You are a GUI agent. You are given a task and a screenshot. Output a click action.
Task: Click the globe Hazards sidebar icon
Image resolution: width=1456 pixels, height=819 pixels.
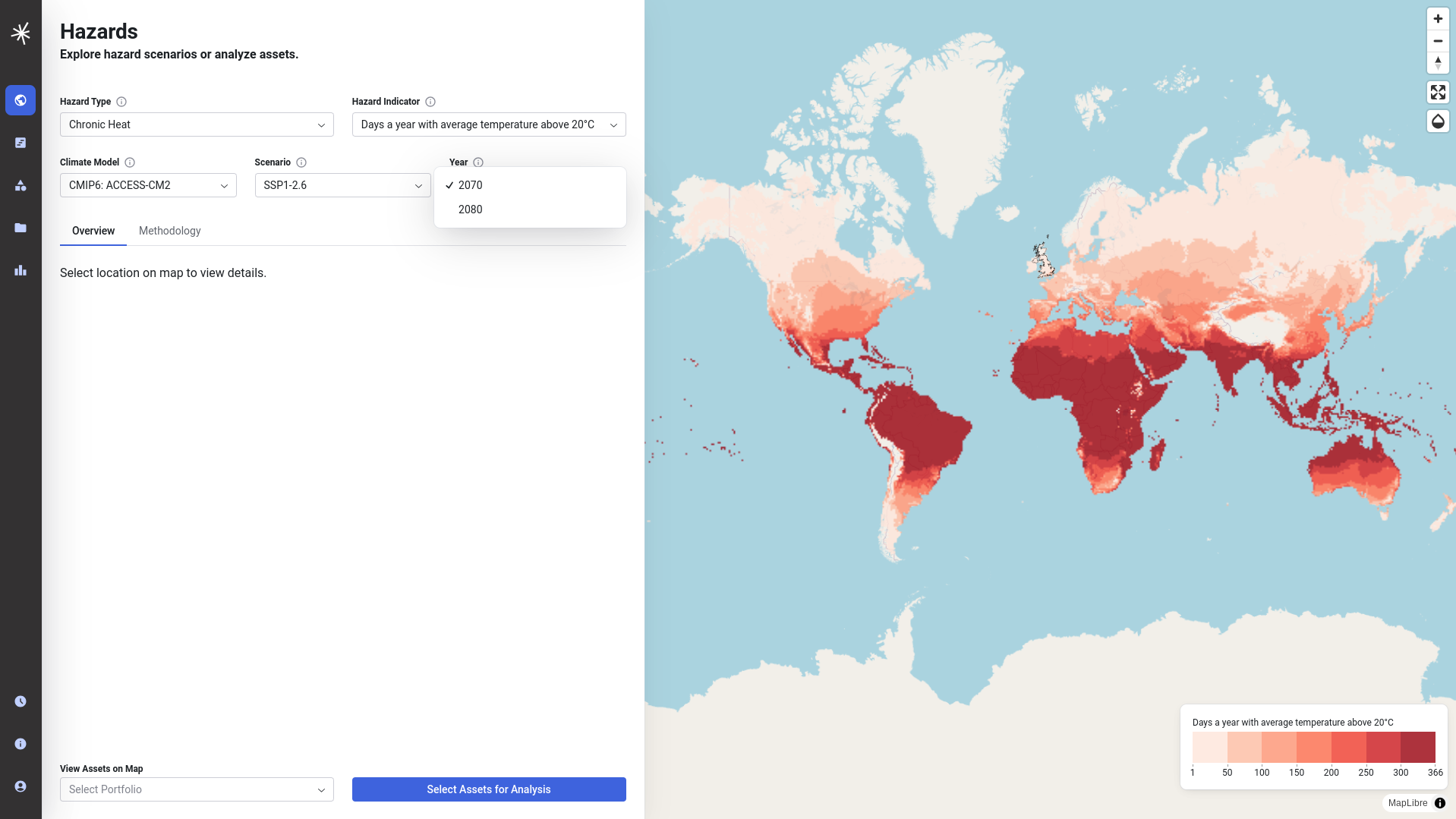point(20,100)
